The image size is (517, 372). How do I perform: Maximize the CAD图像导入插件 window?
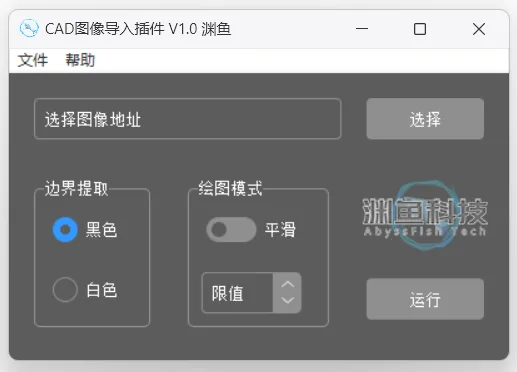tap(420, 29)
